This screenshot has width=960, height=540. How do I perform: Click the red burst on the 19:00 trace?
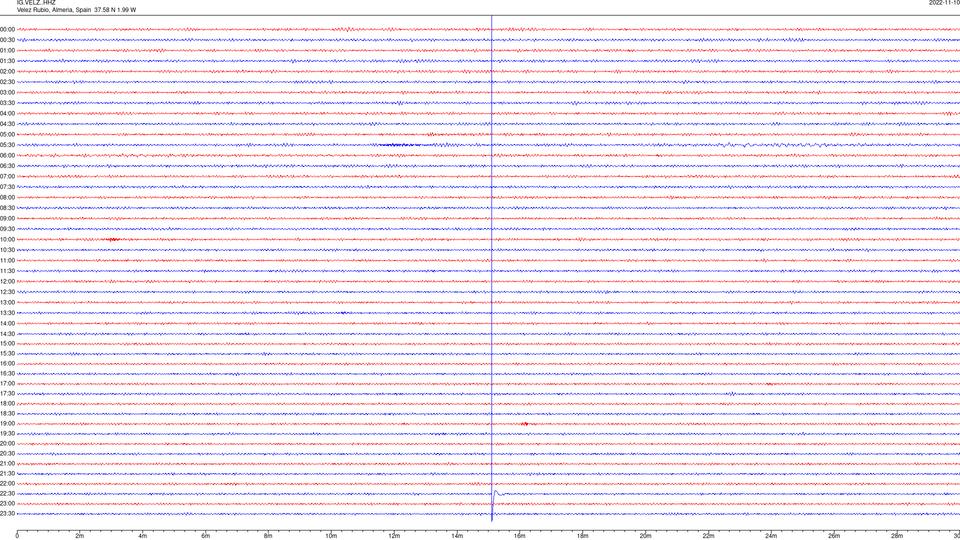coord(525,424)
